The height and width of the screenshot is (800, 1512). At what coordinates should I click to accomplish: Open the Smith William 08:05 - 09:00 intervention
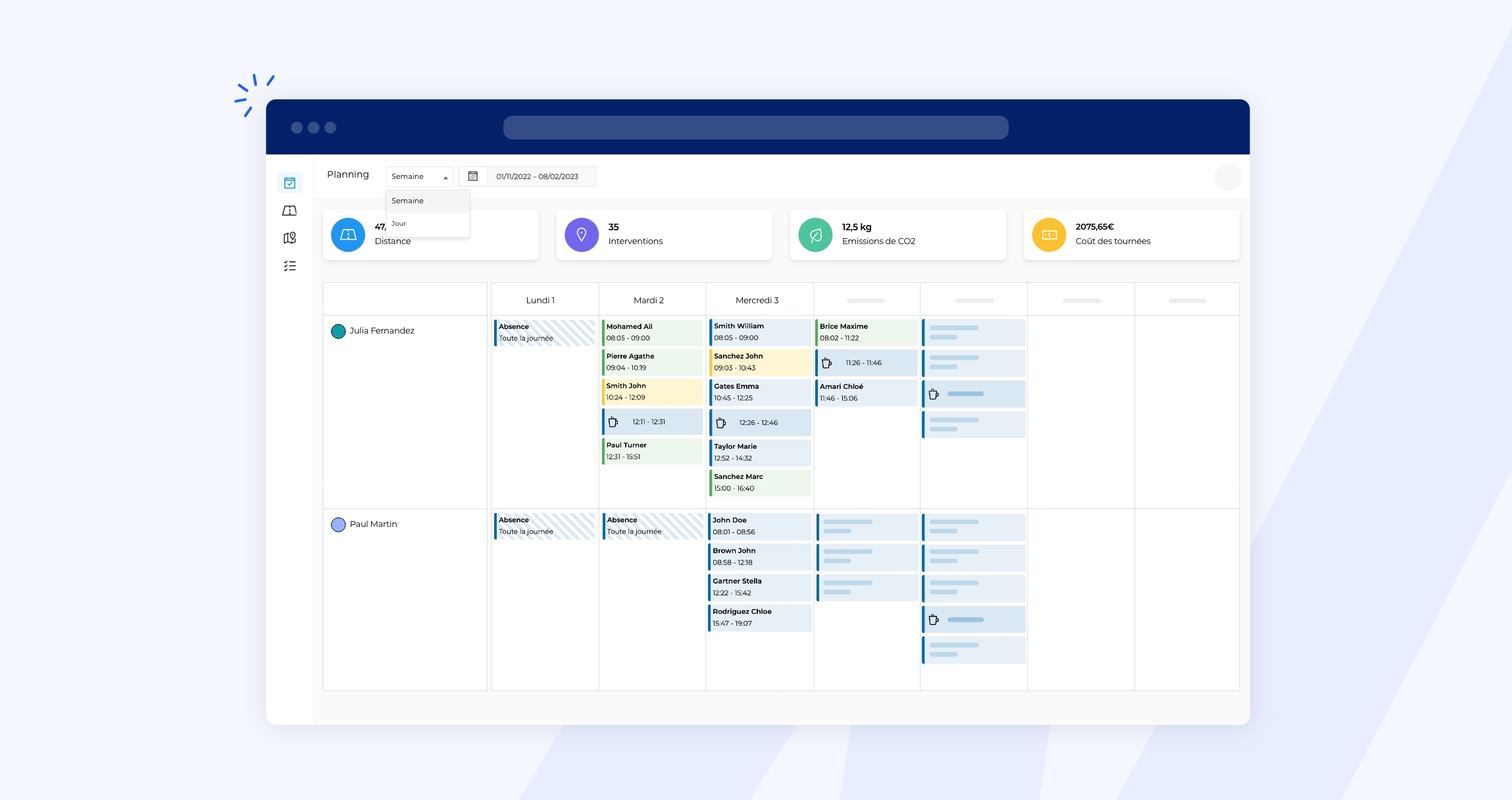pos(760,332)
